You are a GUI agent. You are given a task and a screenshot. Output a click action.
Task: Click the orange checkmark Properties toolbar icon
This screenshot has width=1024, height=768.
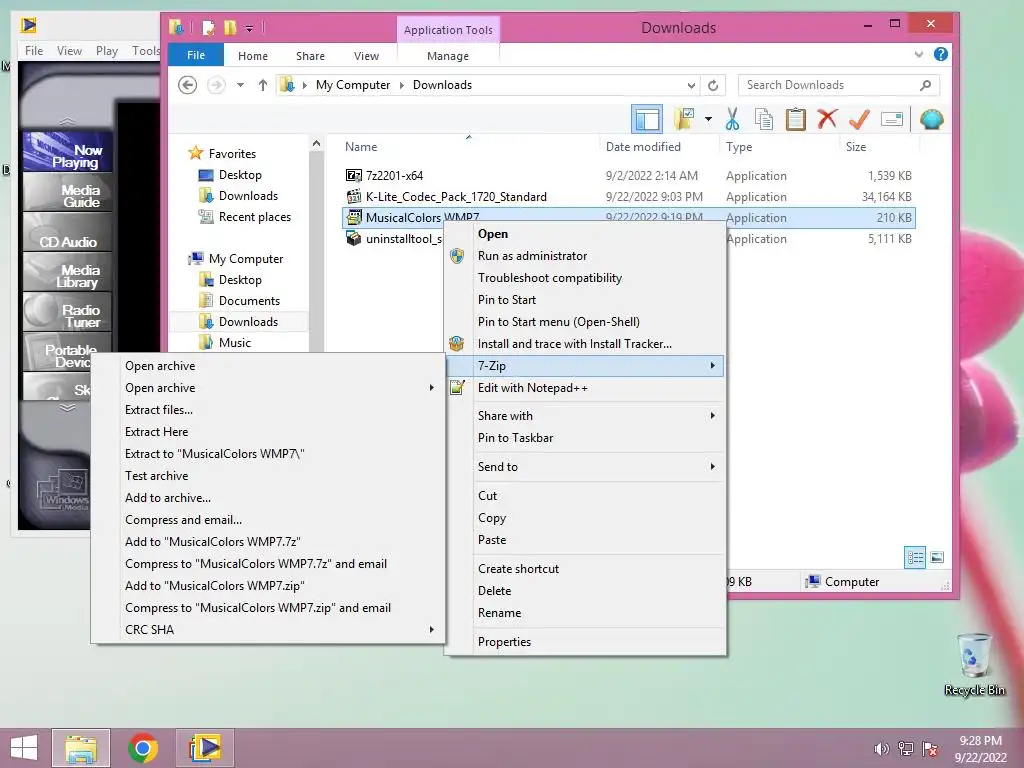(859, 120)
